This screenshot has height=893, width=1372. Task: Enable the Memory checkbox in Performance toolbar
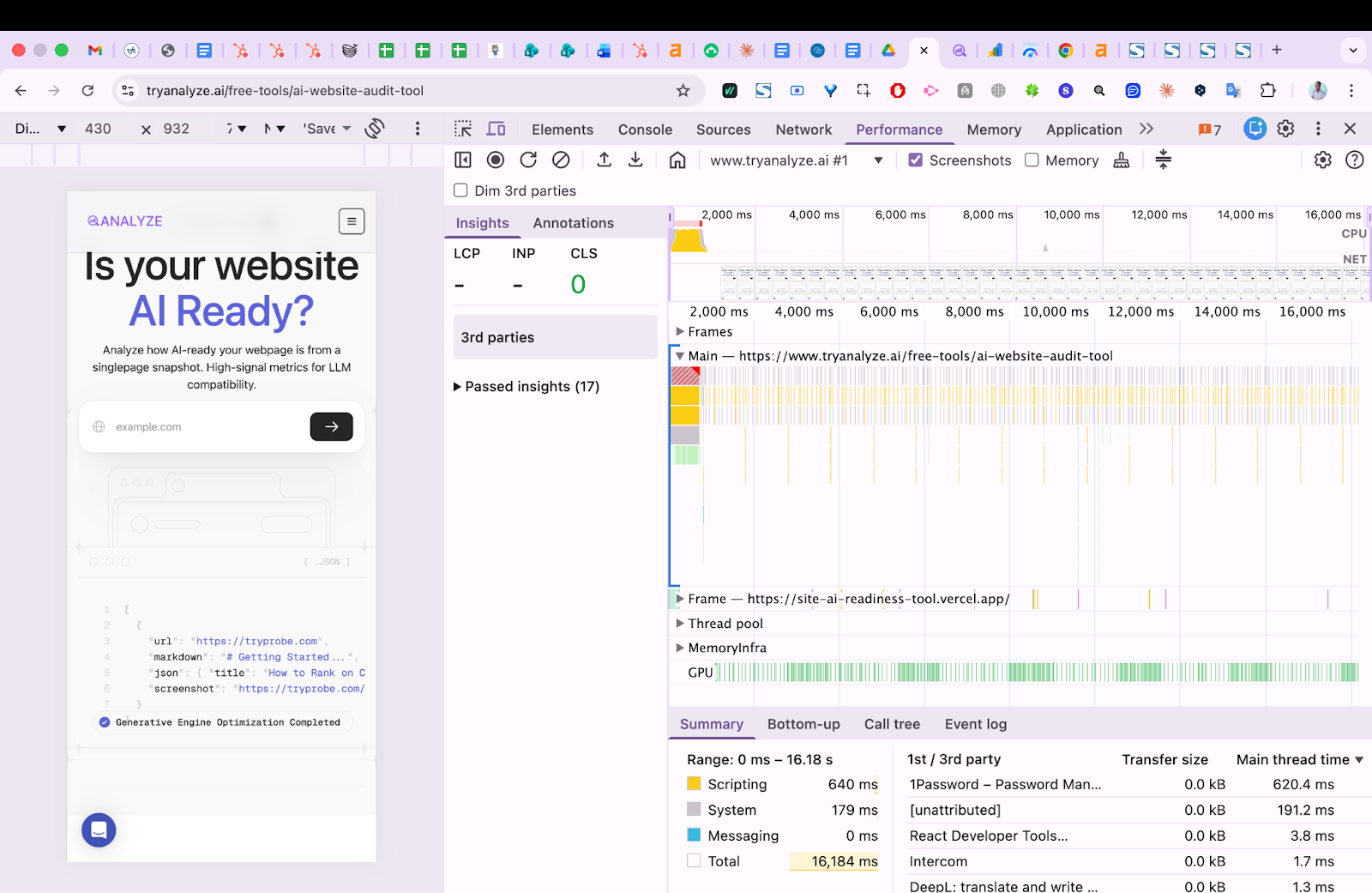tap(1031, 160)
